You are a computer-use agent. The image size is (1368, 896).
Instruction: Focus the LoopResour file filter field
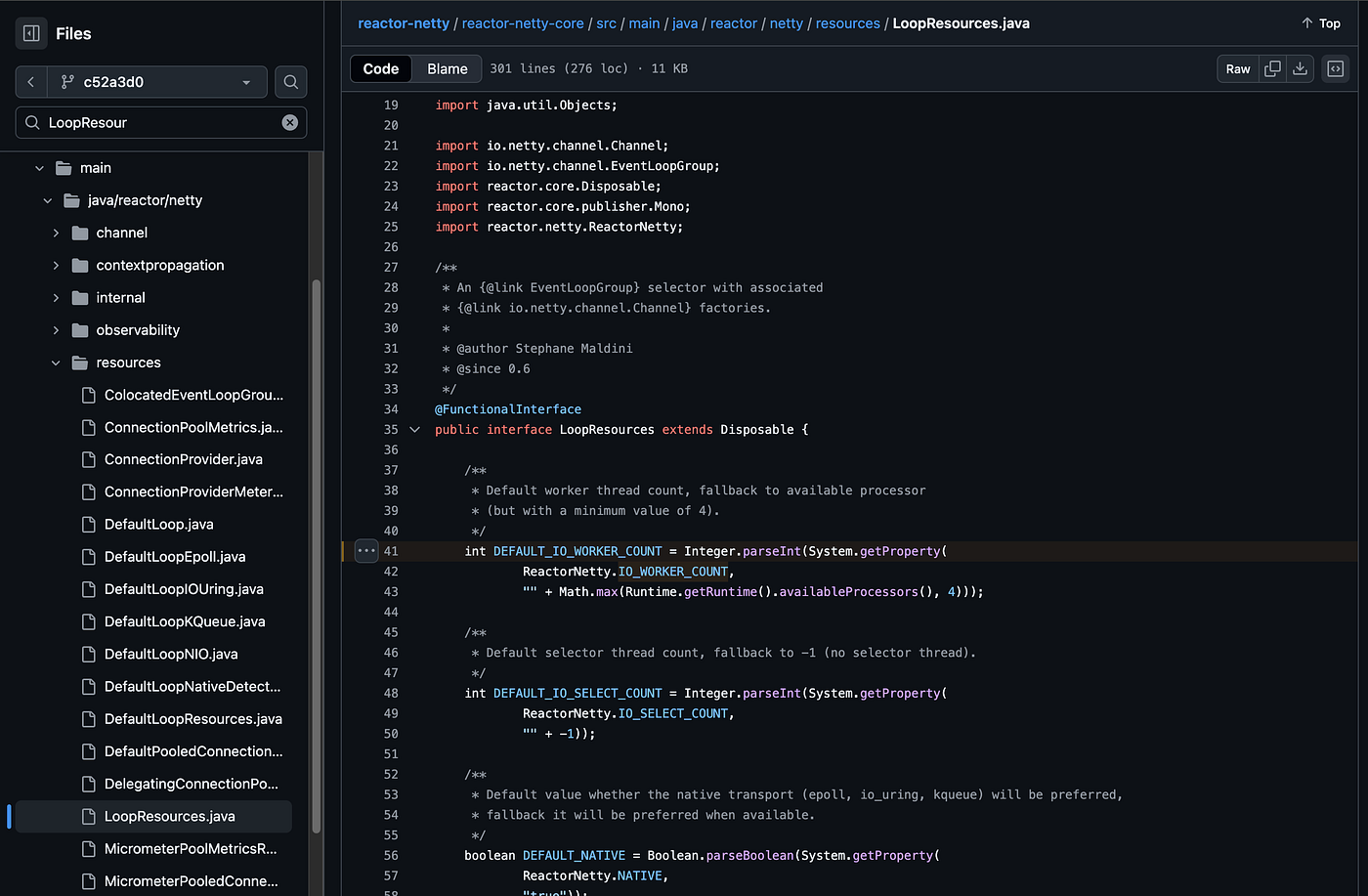point(161,122)
